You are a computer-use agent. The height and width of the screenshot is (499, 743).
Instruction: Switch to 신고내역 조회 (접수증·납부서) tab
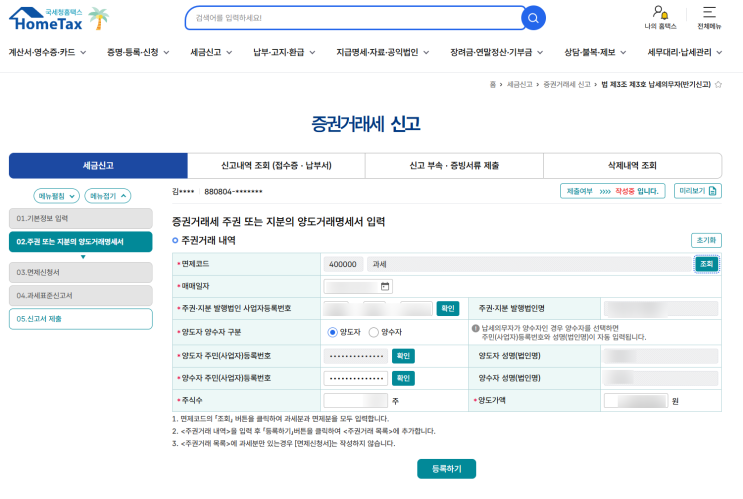[276, 165]
